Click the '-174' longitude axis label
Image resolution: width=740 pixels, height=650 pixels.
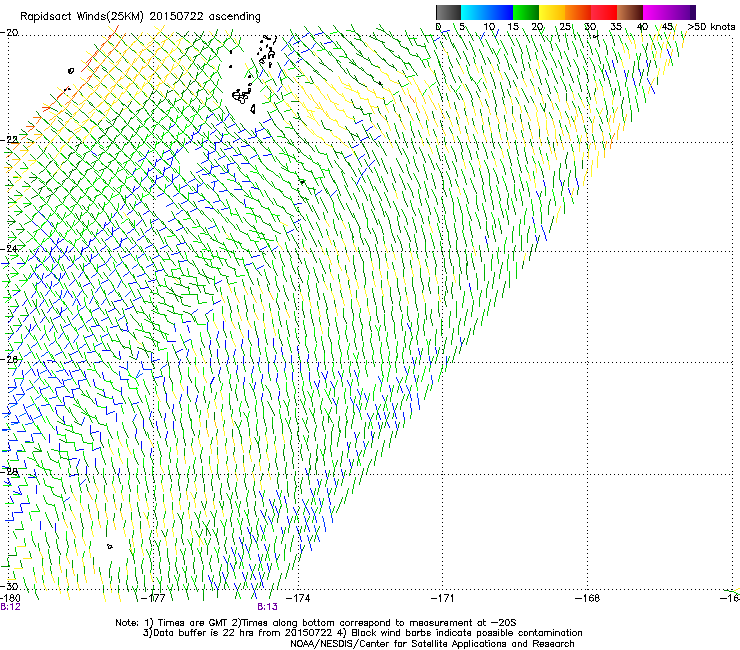click(x=298, y=598)
